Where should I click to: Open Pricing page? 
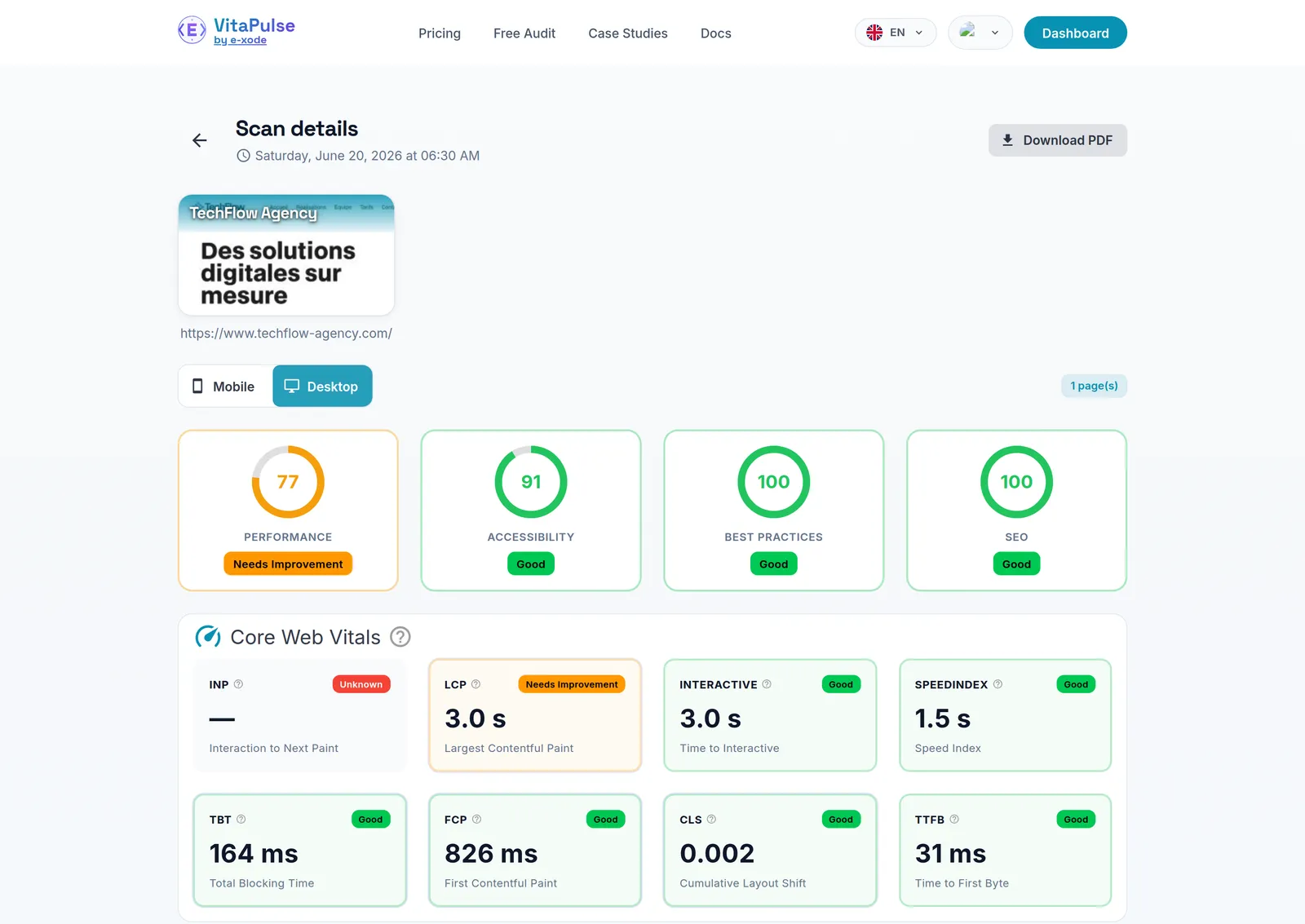(x=440, y=33)
